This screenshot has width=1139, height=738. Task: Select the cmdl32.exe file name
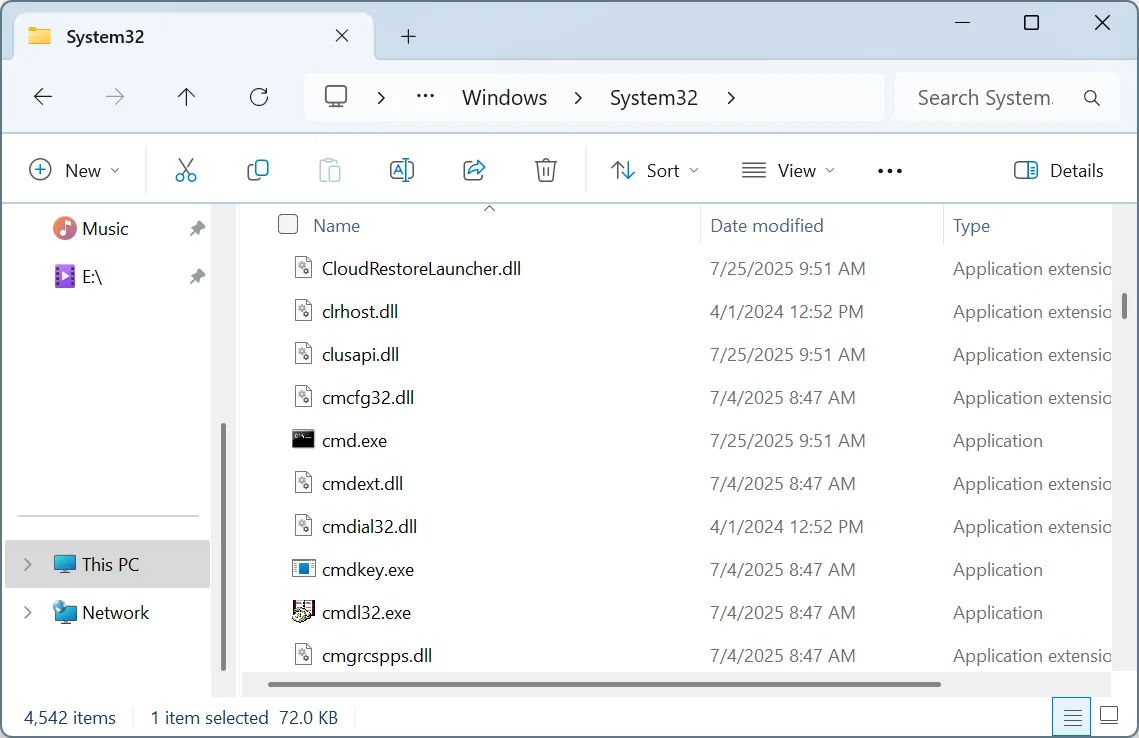click(366, 613)
